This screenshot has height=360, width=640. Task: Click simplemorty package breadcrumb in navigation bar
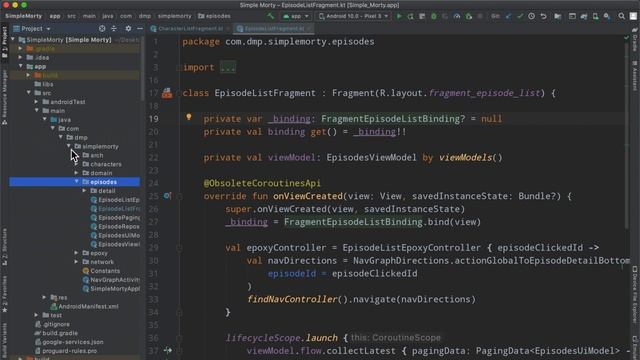(x=175, y=16)
